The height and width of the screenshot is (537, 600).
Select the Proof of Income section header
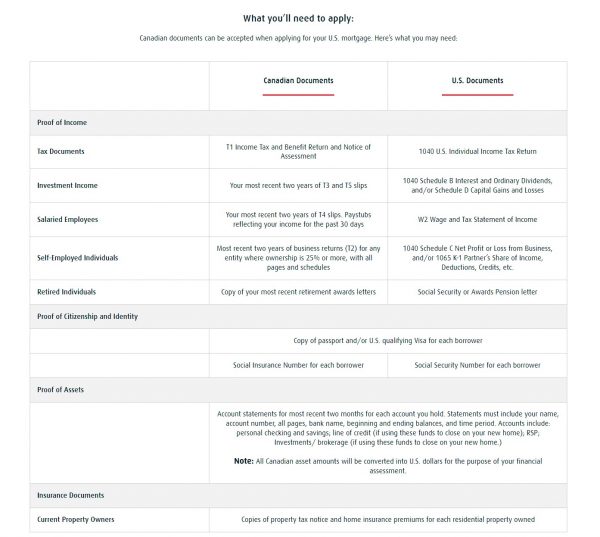point(62,123)
